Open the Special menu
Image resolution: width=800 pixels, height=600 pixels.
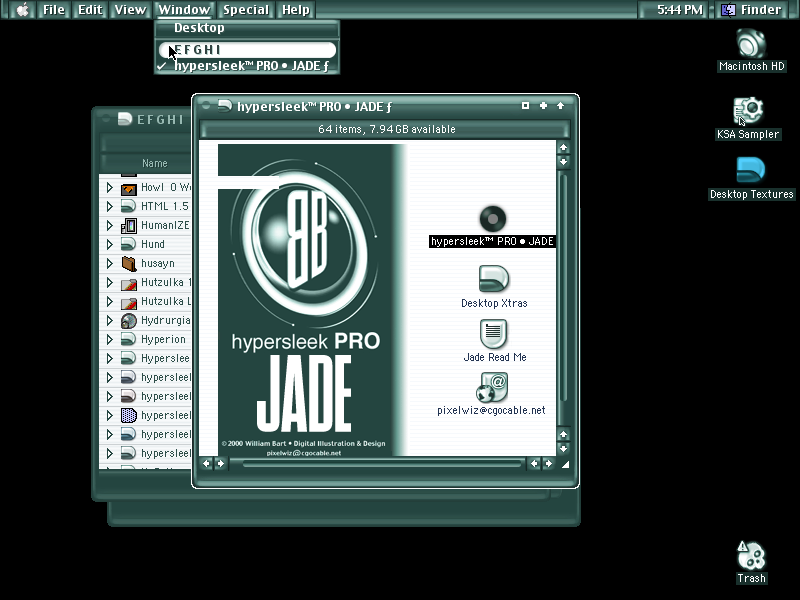246,10
